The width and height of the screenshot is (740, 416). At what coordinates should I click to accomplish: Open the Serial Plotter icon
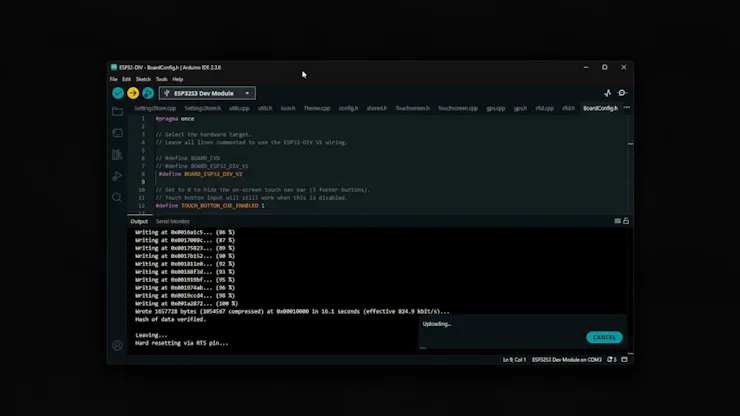[607, 93]
